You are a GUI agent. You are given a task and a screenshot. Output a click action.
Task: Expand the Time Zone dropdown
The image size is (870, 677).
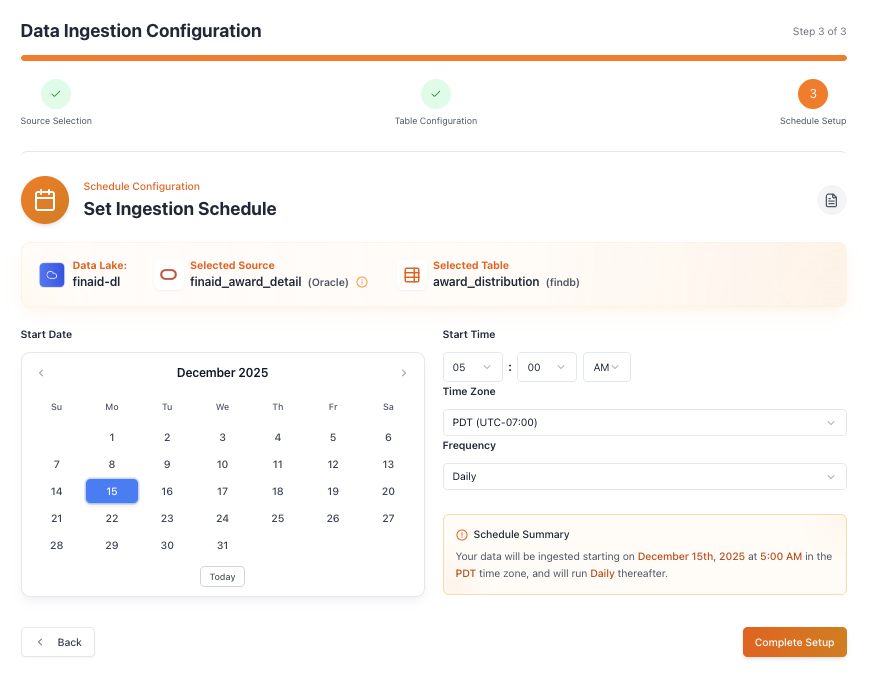tap(644, 423)
